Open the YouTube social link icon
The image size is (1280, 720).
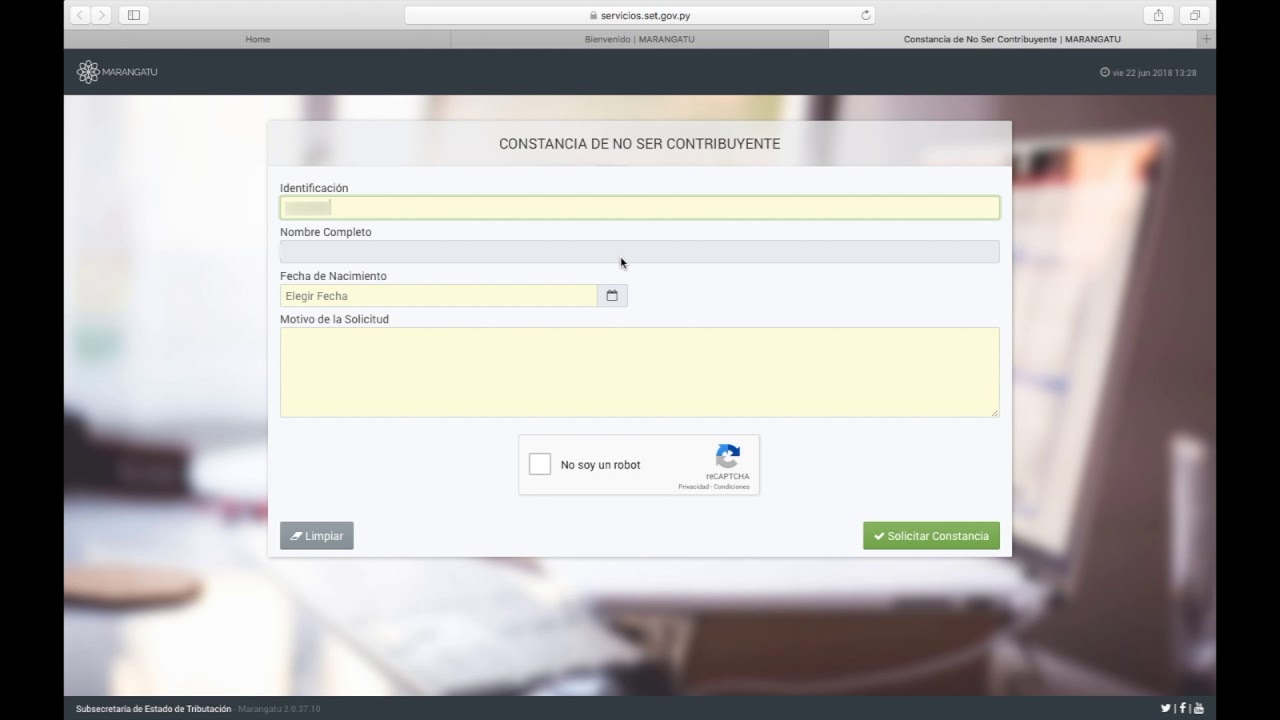coord(1199,708)
